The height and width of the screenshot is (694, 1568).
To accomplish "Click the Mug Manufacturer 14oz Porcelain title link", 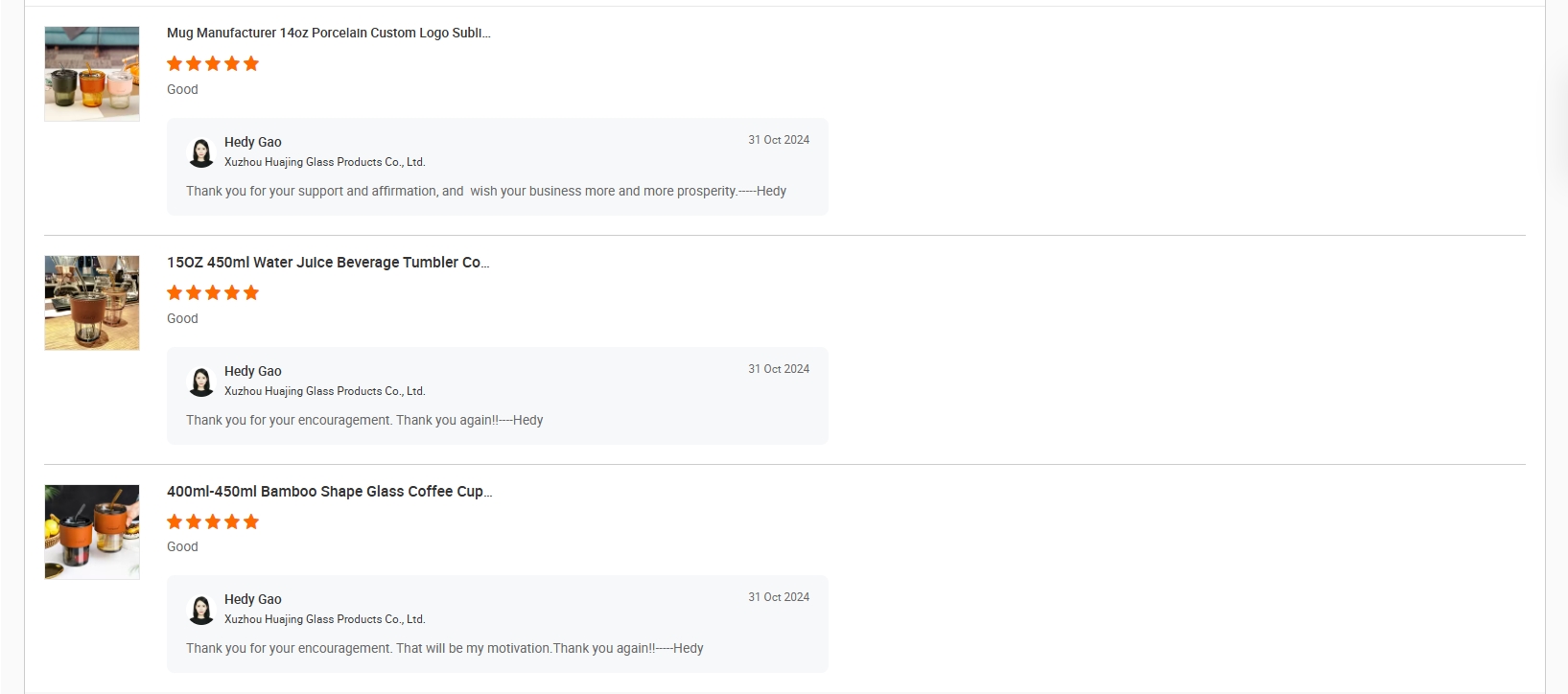I will click(x=329, y=33).
